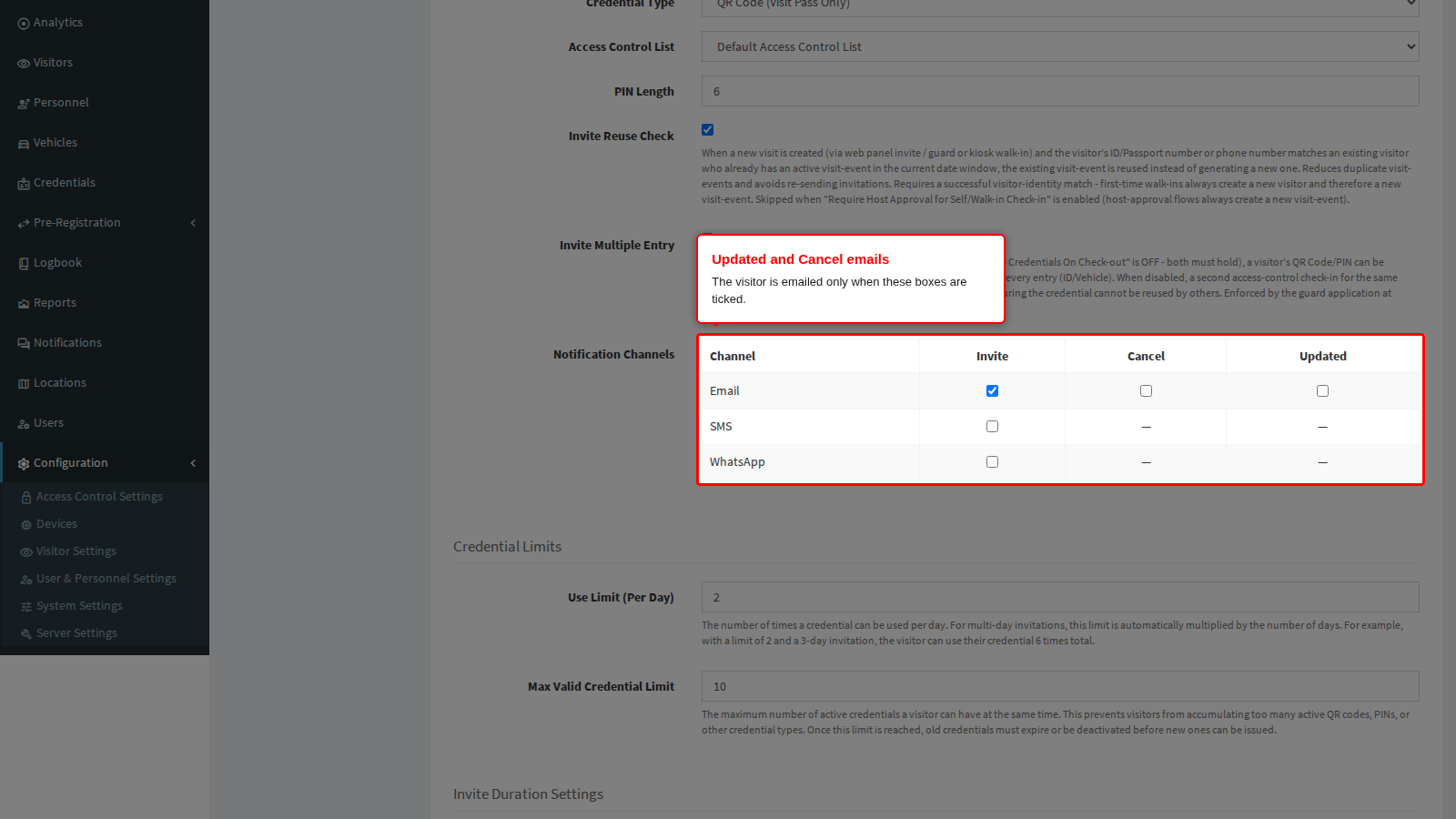This screenshot has width=1456, height=819.
Task: Click the "Cancel" column header
Action: click(x=1146, y=357)
